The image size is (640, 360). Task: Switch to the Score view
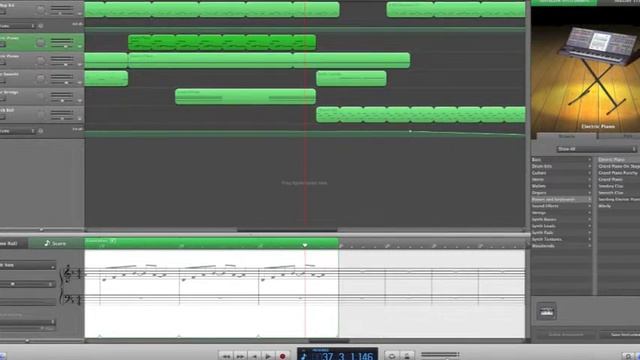[56, 244]
